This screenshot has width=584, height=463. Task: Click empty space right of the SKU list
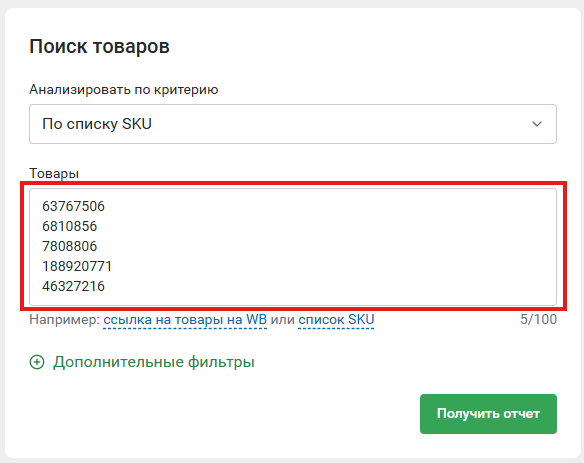click(x=335, y=247)
